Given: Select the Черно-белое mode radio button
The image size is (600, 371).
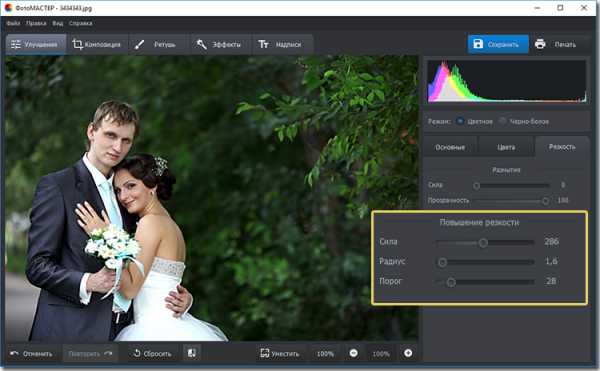Looking at the screenshot, I should click(x=502, y=121).
